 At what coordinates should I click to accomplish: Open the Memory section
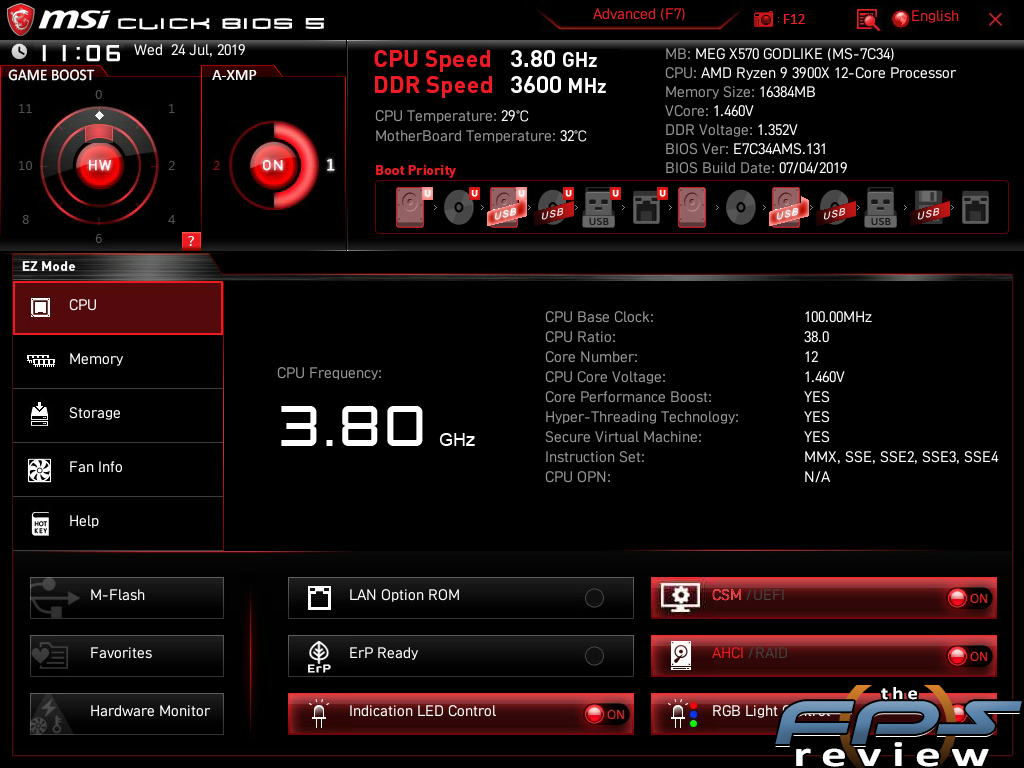tap(118, 361)
